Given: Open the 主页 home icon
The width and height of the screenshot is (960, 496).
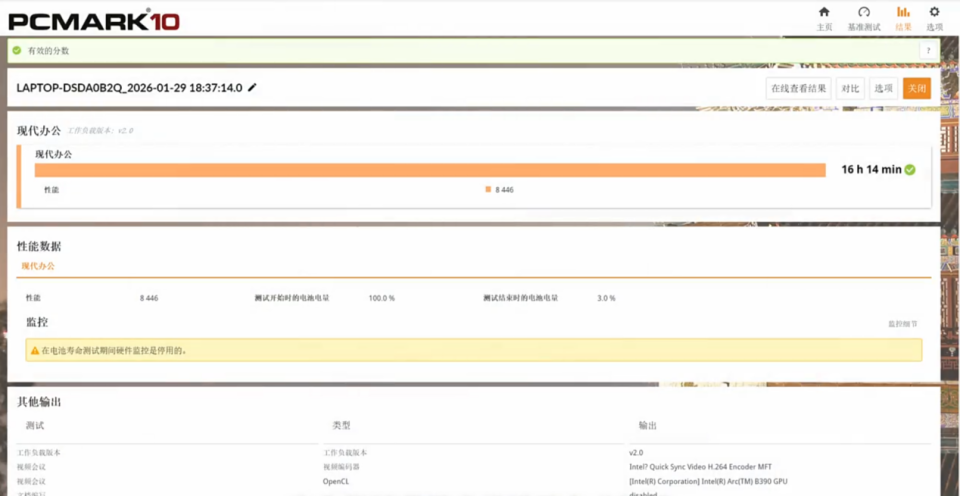Looking at the screenshot, I should [x=824, y=12].
